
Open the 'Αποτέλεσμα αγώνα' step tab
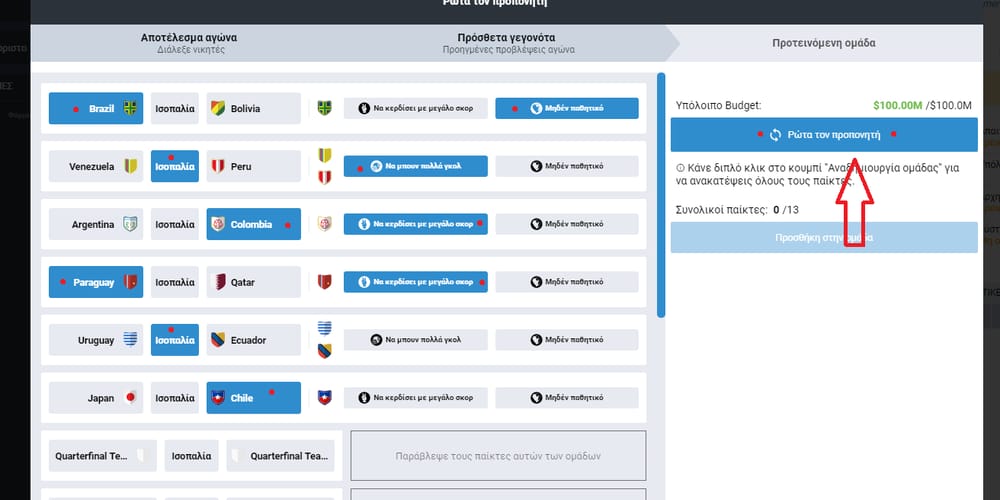click(189, 43)
